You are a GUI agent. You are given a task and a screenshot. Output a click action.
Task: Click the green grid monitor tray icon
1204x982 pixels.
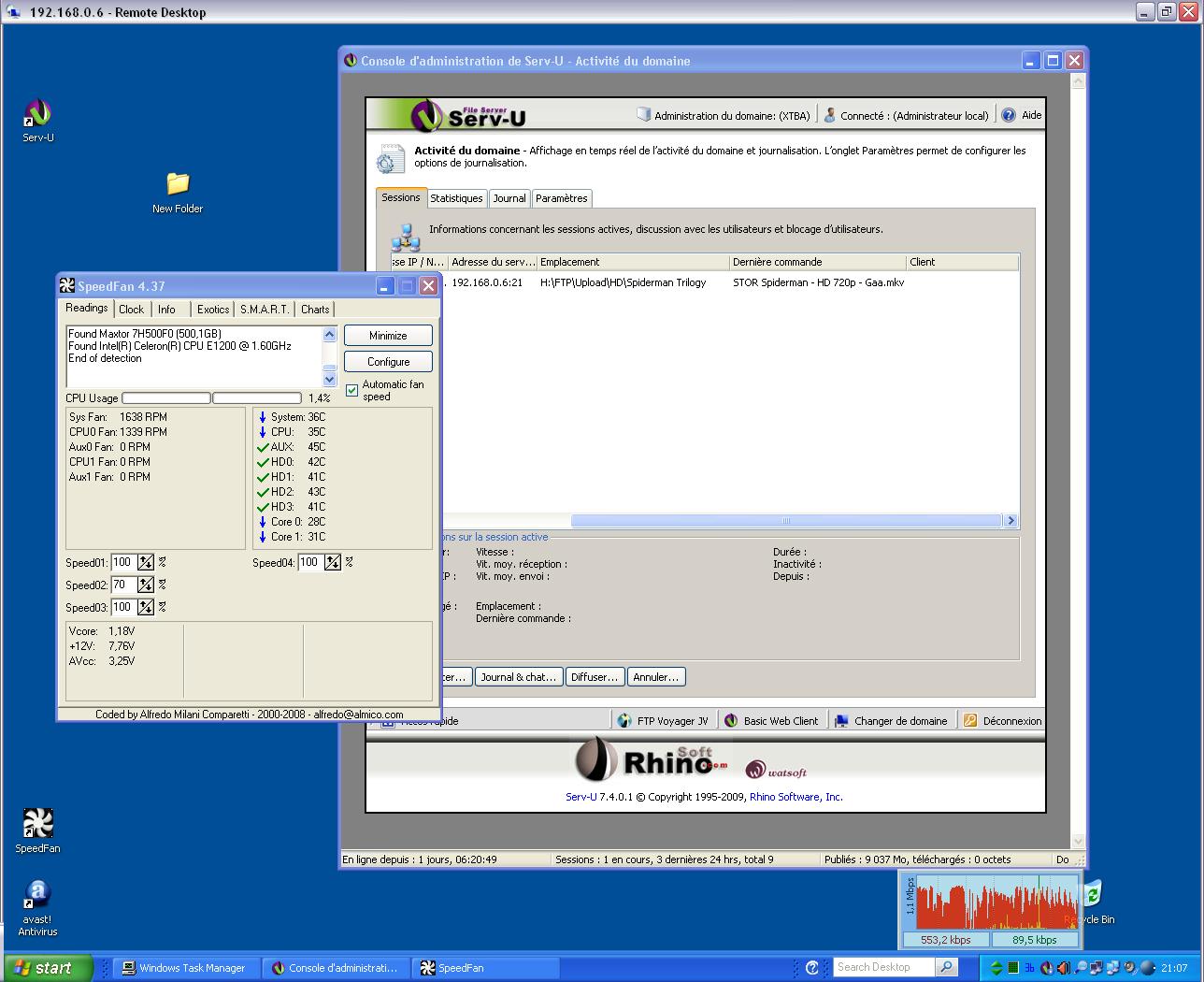(1013, 968)
